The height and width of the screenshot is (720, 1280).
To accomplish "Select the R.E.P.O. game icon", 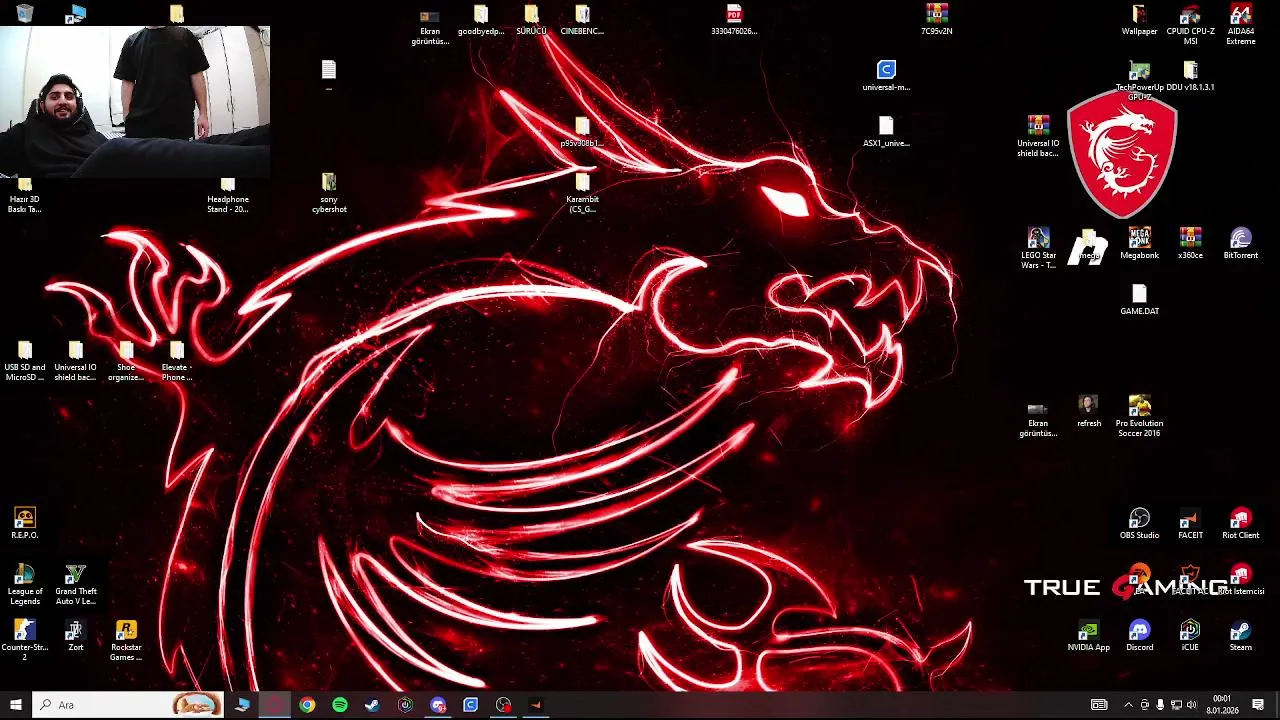I will pyautogui.click(x=25, y=524).
